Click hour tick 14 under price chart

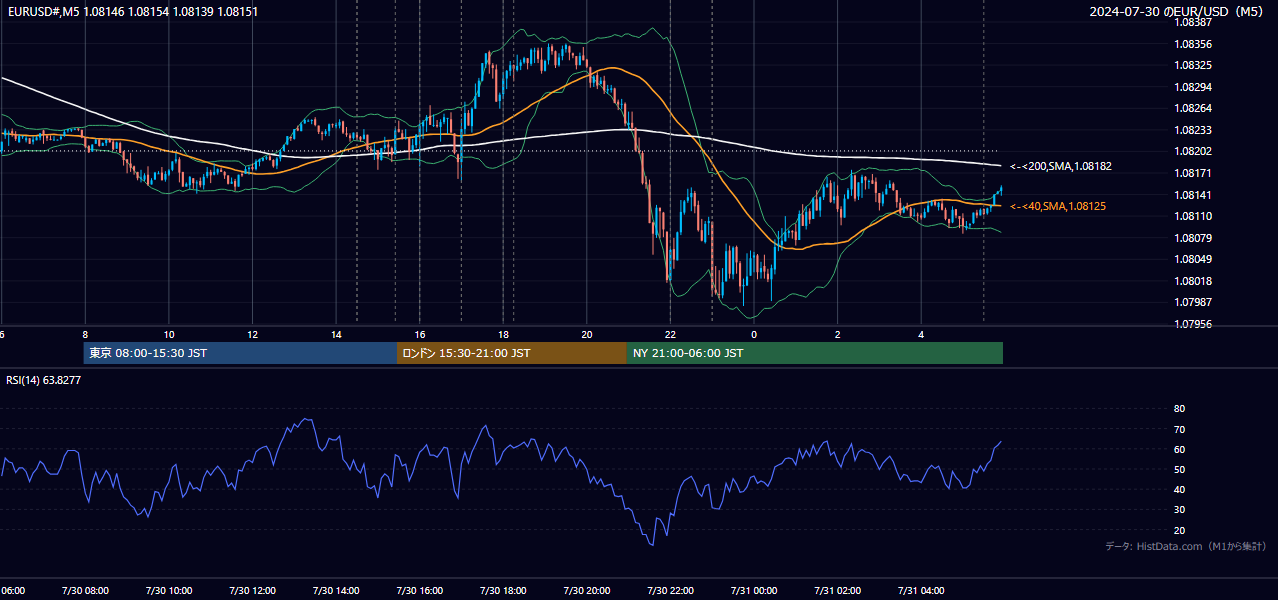[336, 335]
